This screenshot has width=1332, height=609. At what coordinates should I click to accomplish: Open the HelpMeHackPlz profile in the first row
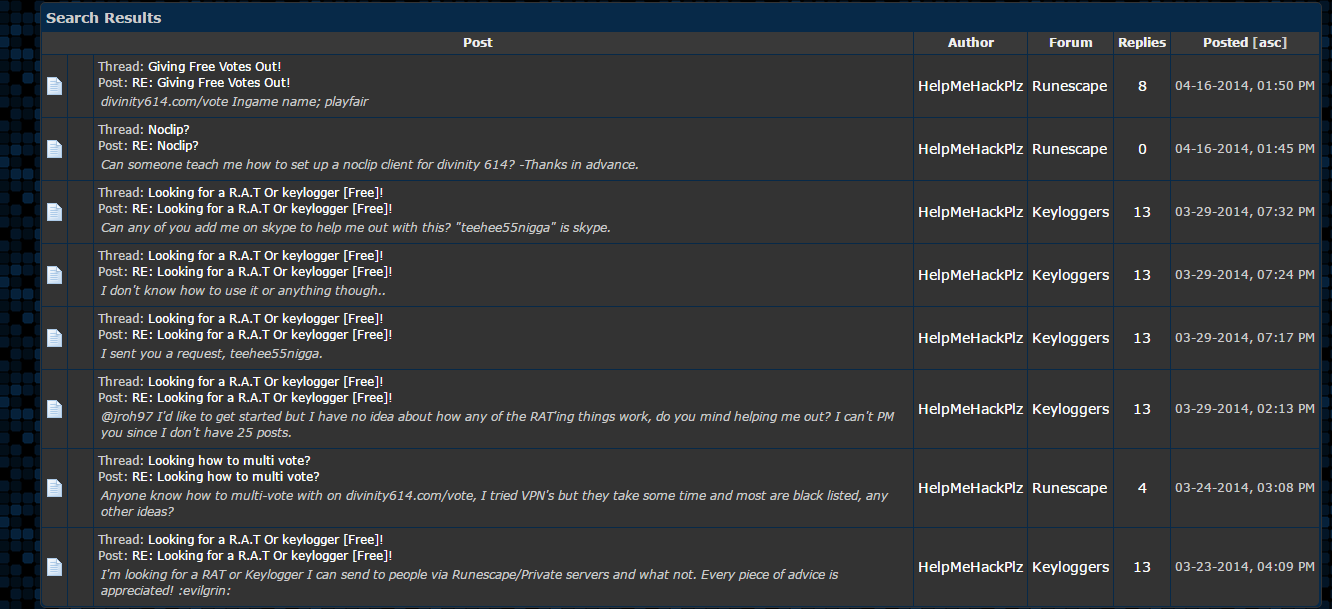[x=970, y=86]
